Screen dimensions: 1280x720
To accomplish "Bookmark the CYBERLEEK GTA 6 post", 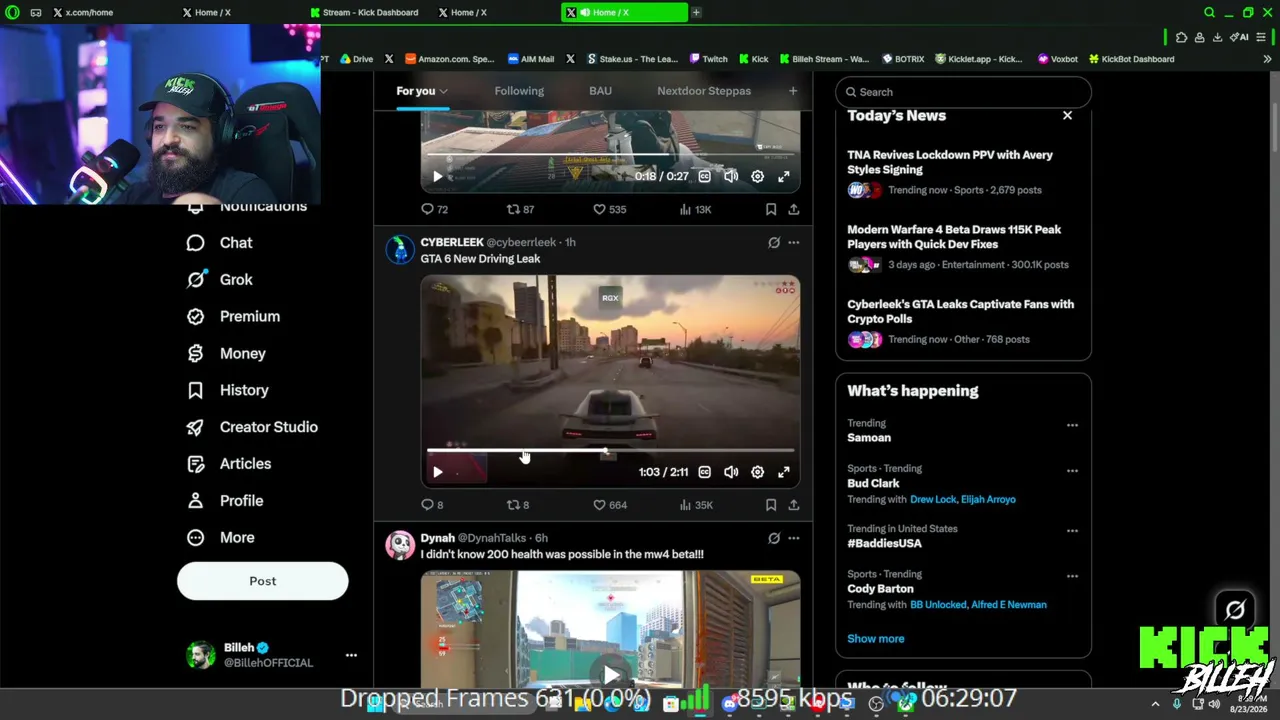I will pyautogui.click(x=771, y=505).
